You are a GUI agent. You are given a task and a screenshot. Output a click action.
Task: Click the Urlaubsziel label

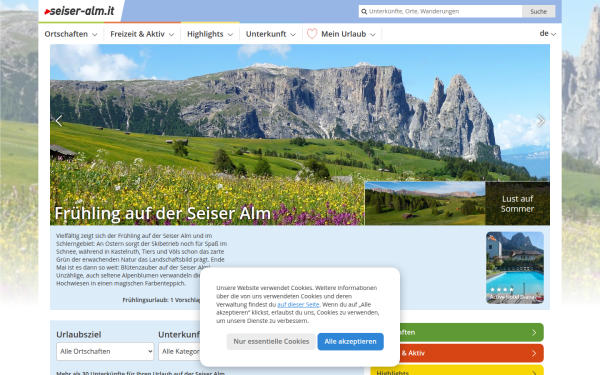[x=79, y=334]
